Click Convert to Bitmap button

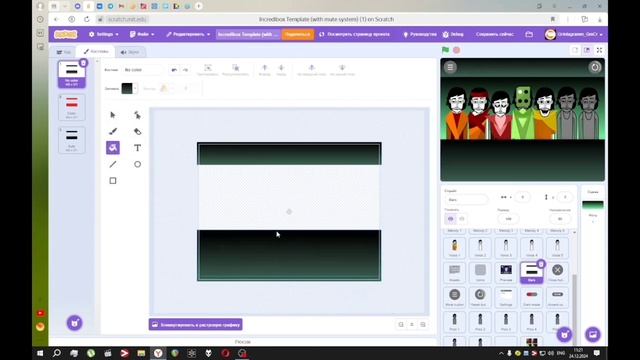(x=196, y=324)
